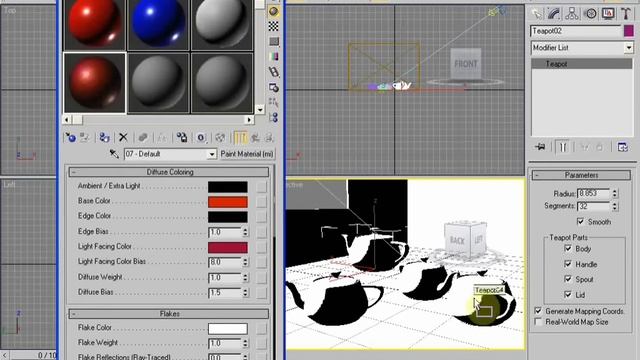Click the Make Material Copy icon

[142, 138]
